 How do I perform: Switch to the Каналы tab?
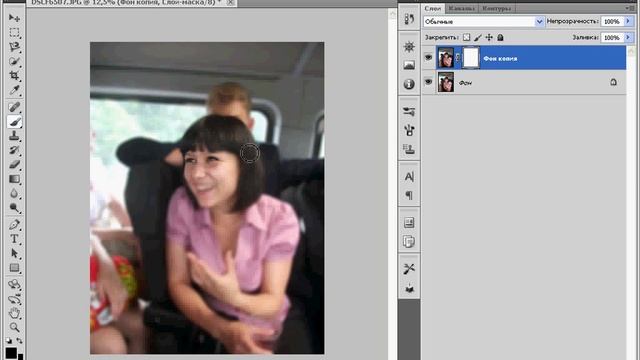click(x=461, y=8)
